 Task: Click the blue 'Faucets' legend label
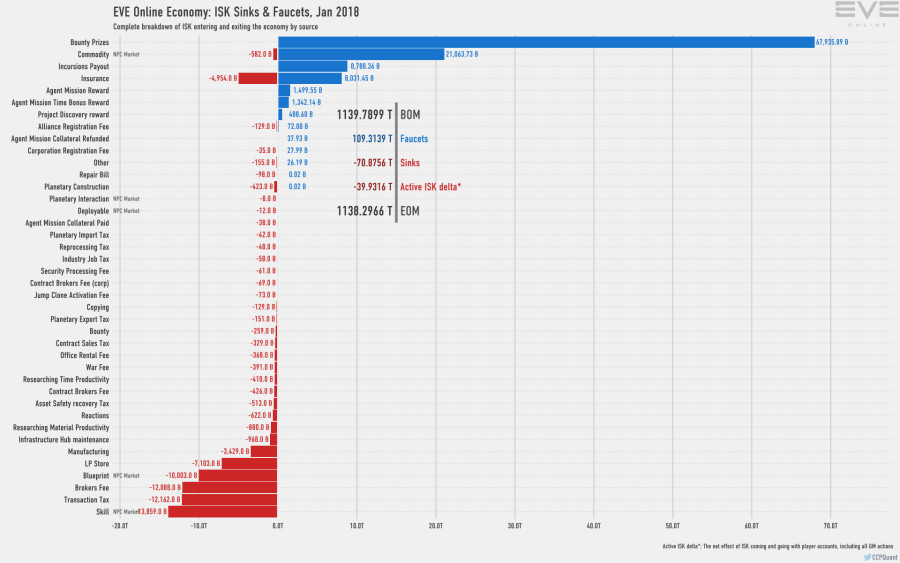pyautogui.click(x=414, y=139)
